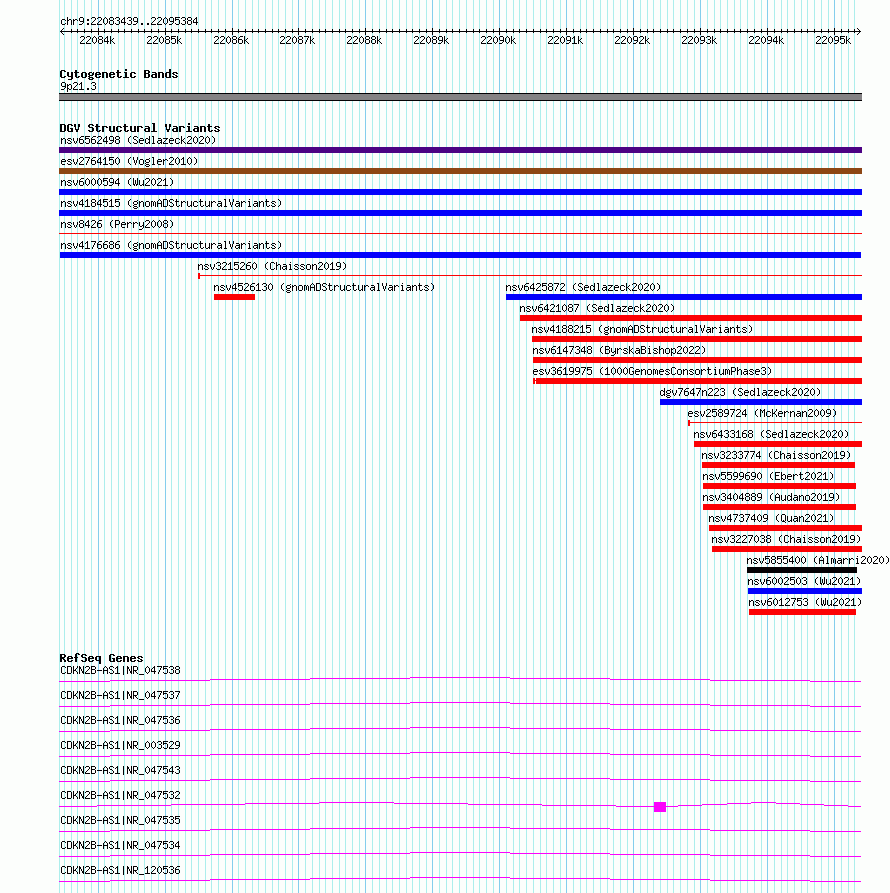Select the magenta exon box on NR_047532
Viewport: 890px width, 893px height.
tap(660, 806)
